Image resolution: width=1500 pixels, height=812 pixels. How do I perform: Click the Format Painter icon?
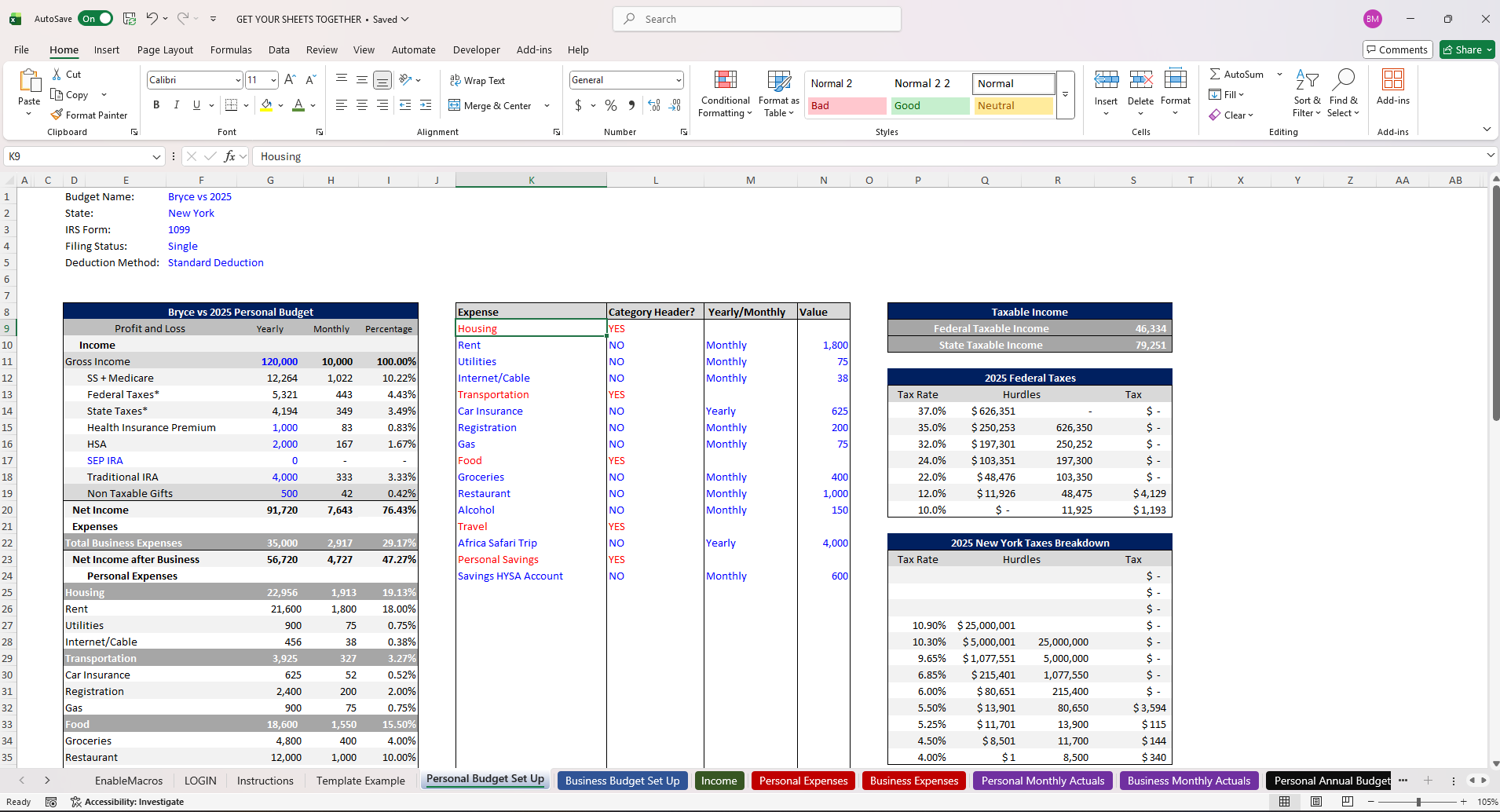pyautogui.click(x=57, y=115)
